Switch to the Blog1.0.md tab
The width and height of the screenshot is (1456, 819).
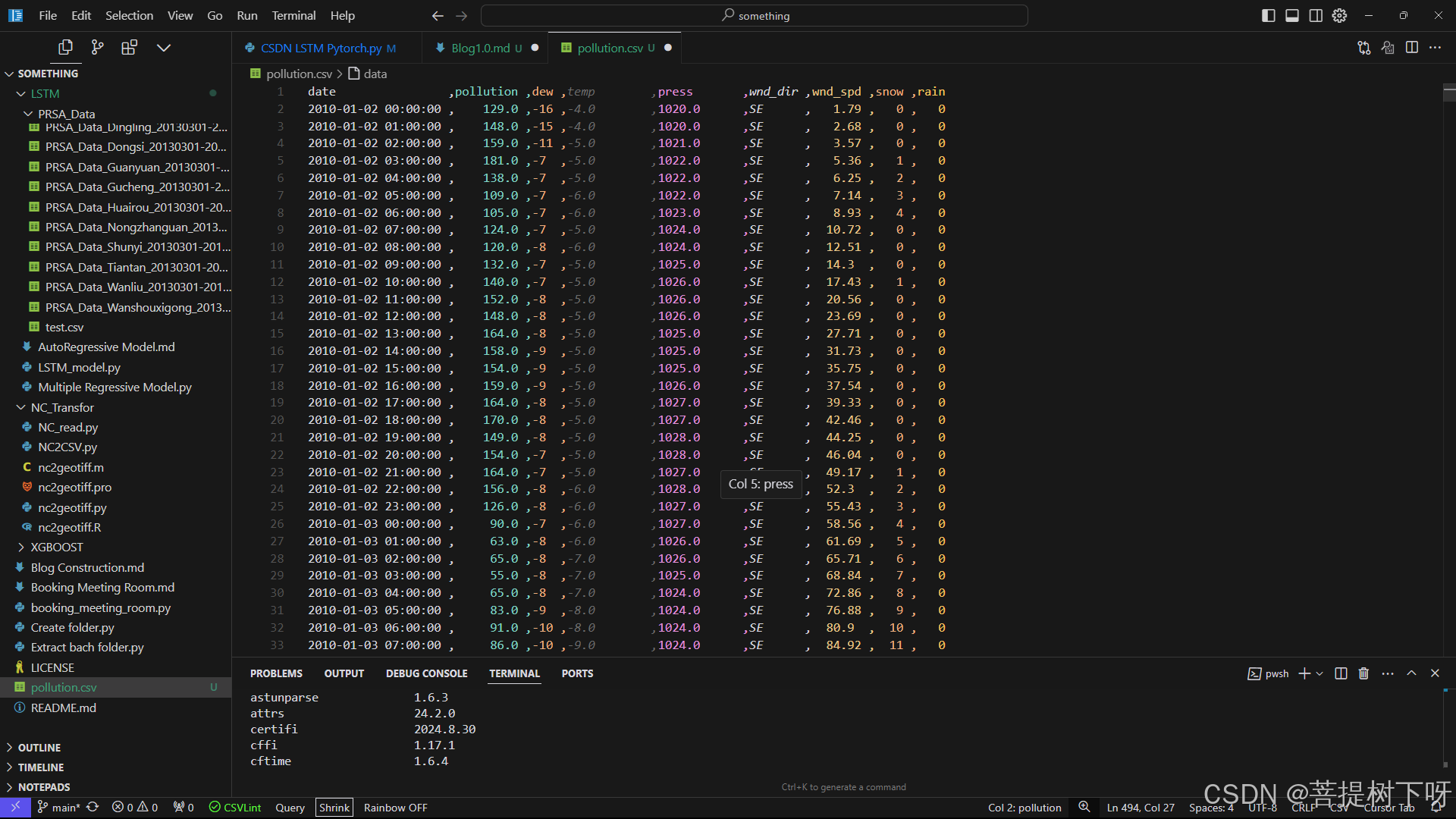point(480,48)
